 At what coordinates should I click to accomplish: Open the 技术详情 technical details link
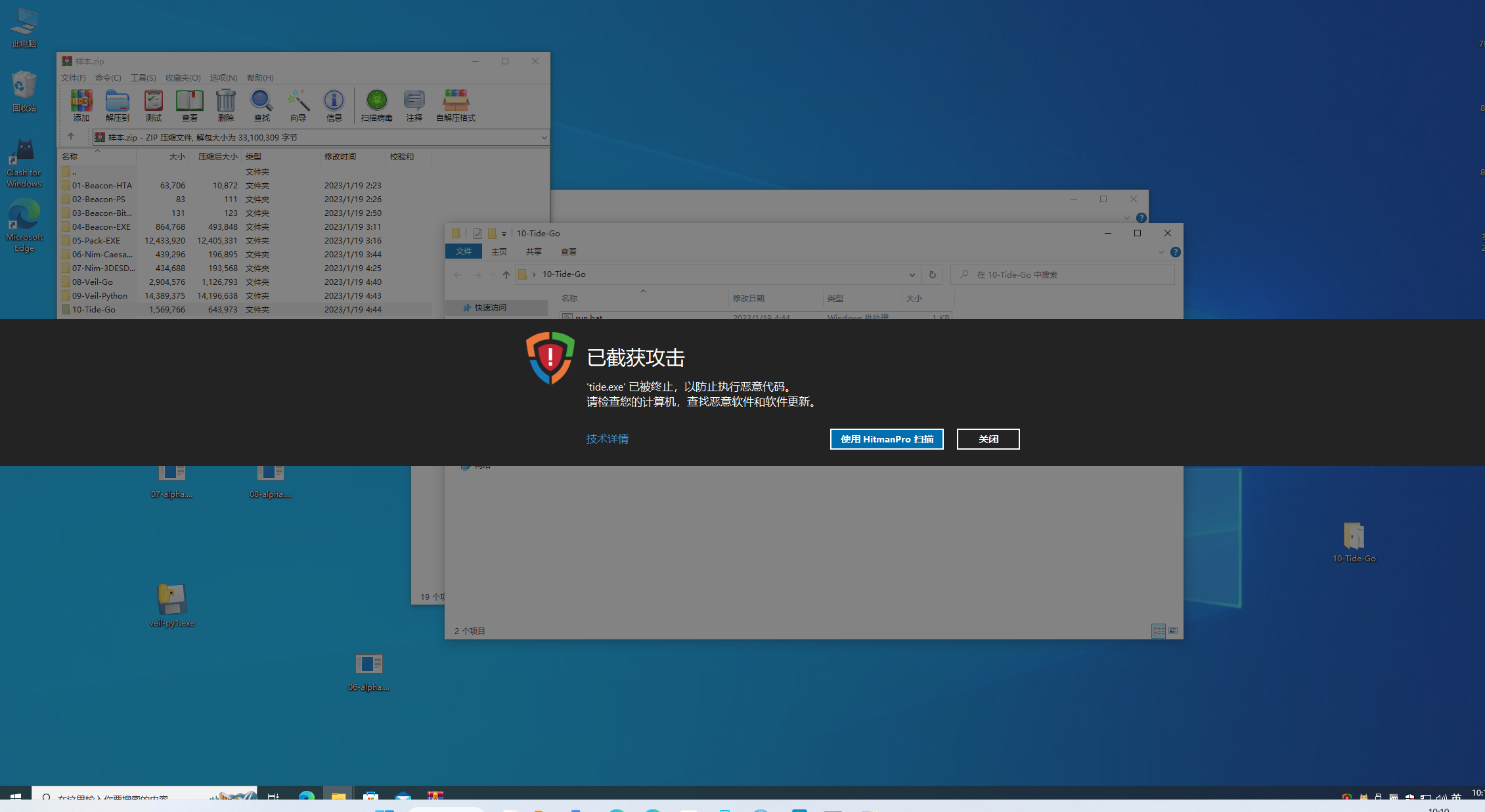(607, 438)
